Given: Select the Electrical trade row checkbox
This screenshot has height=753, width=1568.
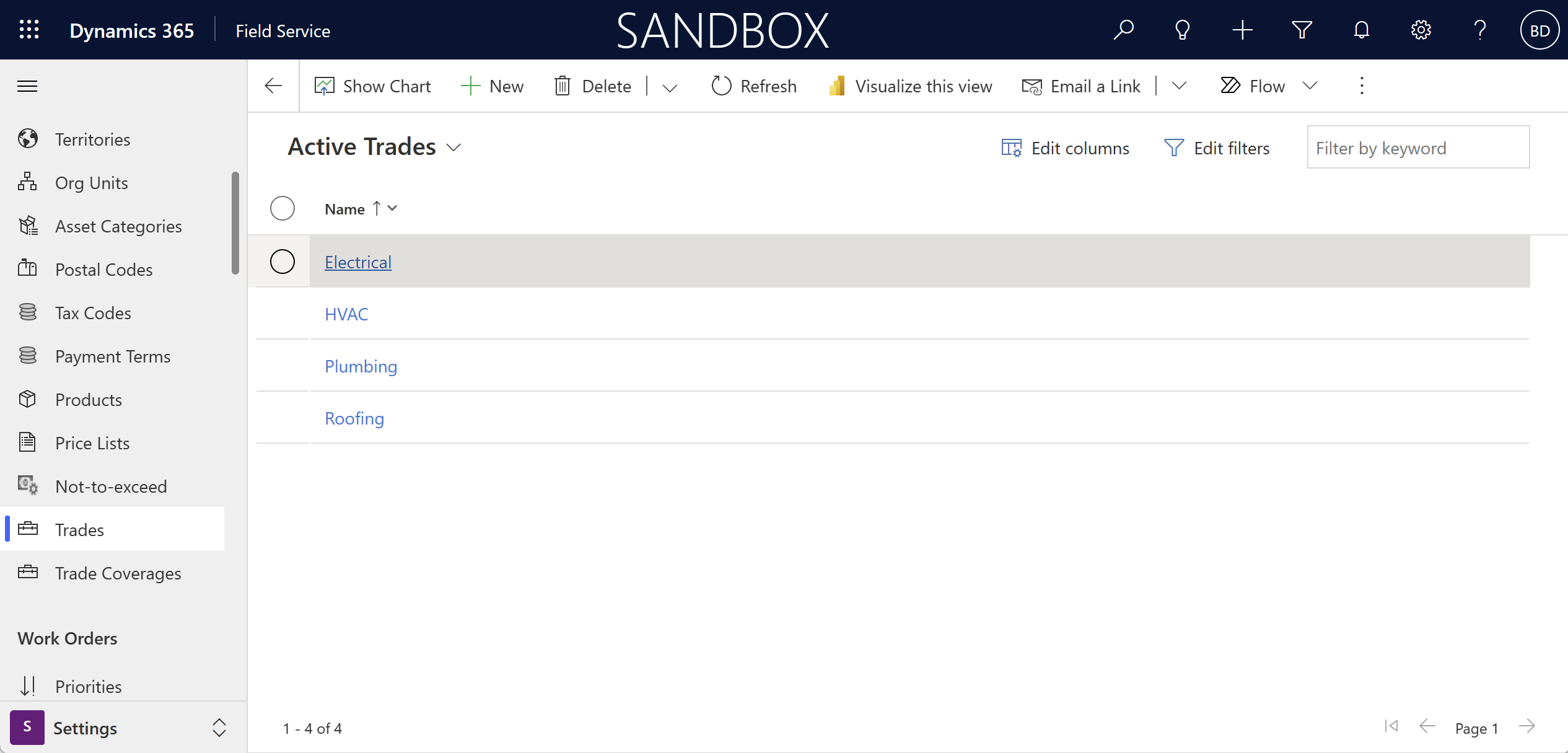Looking at the screenshot, I should coord(283,261).
